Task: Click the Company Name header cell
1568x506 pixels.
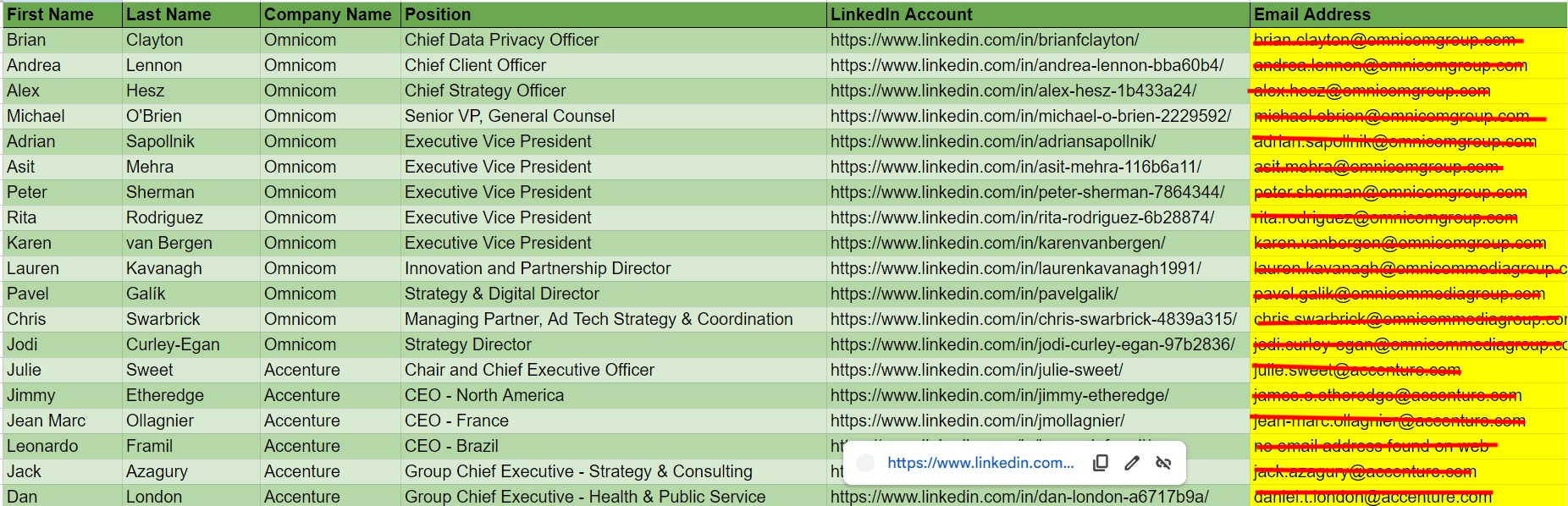Action: (x=329, y=14)
